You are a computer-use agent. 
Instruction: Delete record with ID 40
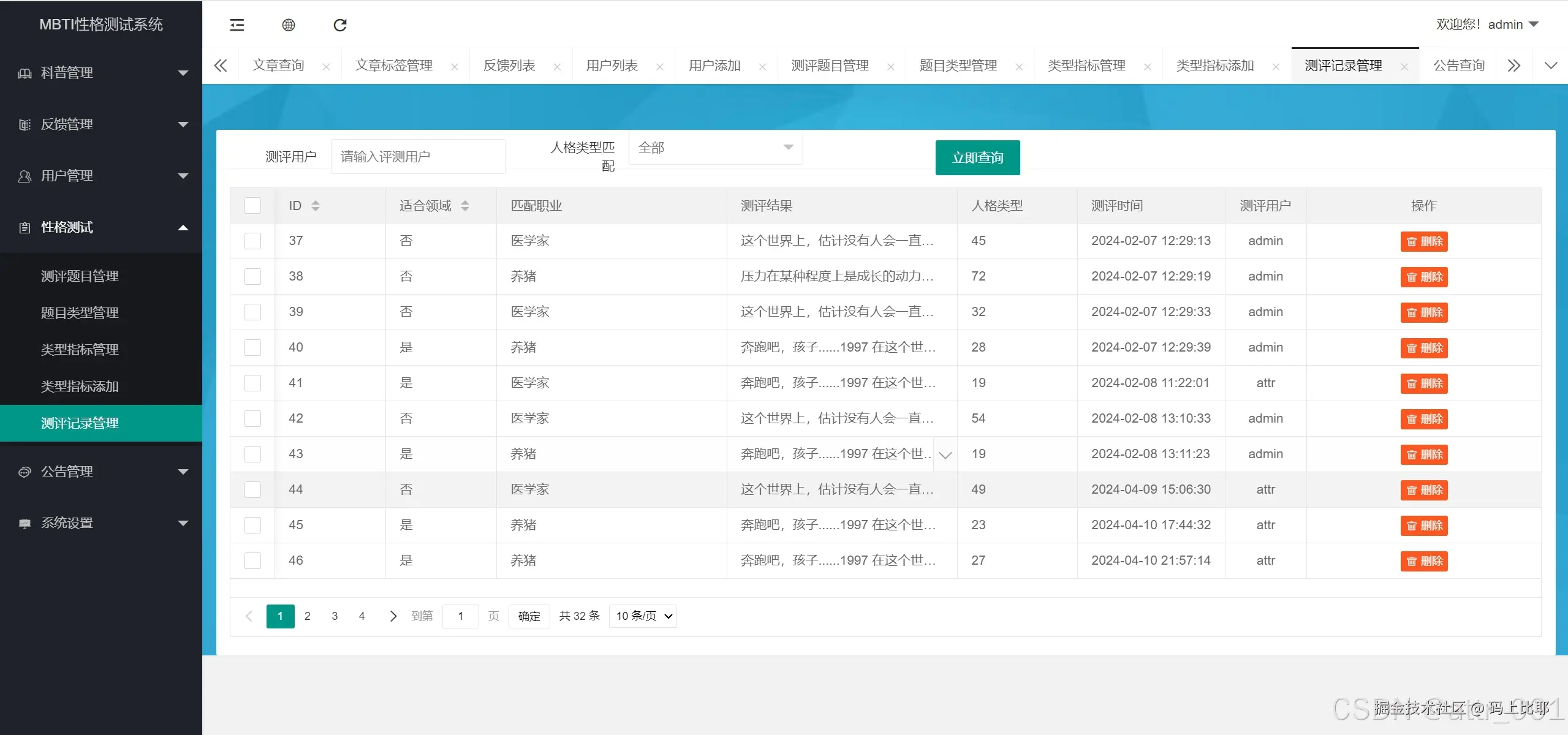click(1424, 348)
